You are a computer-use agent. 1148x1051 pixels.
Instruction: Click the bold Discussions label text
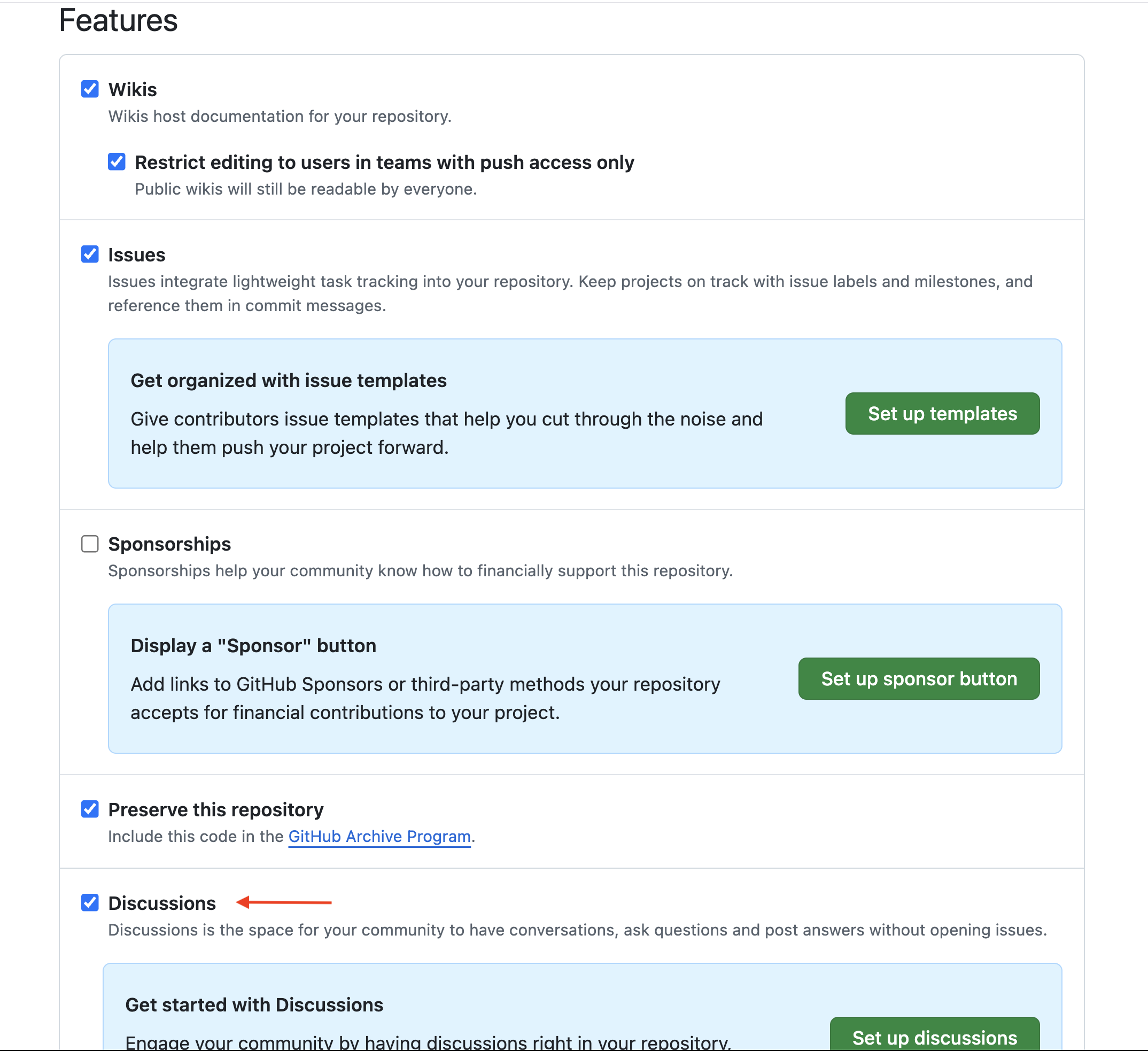pos(162,903)
